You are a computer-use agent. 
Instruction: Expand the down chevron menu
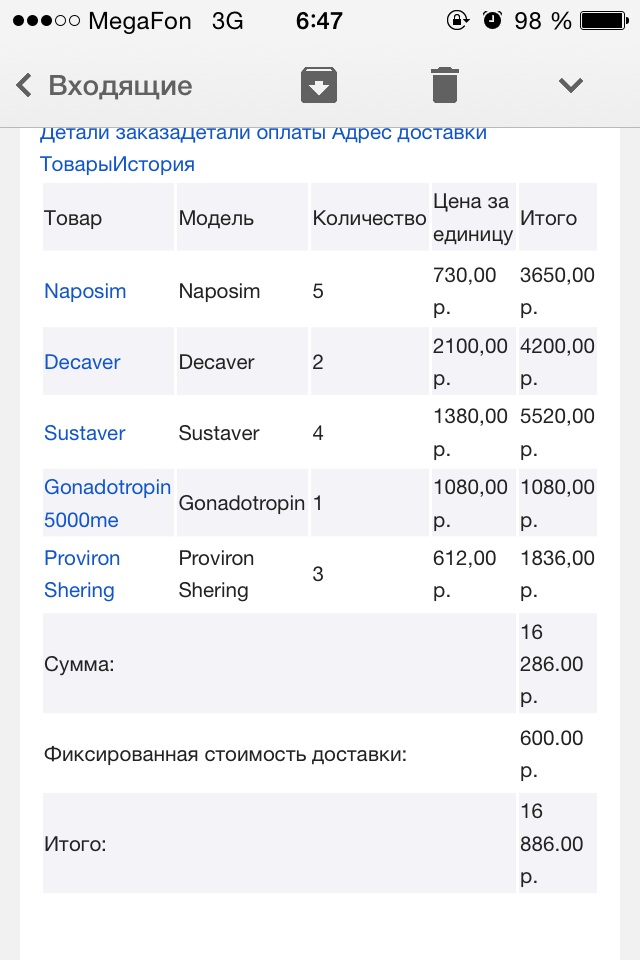coord(571,85)
